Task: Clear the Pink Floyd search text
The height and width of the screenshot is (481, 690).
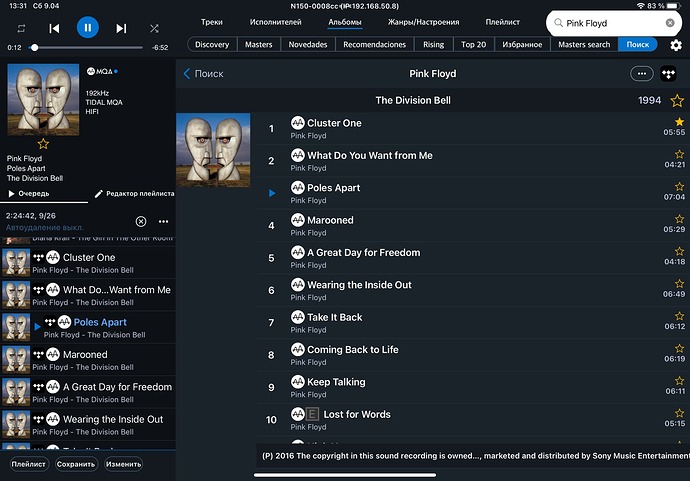Action: coord(670,23)
